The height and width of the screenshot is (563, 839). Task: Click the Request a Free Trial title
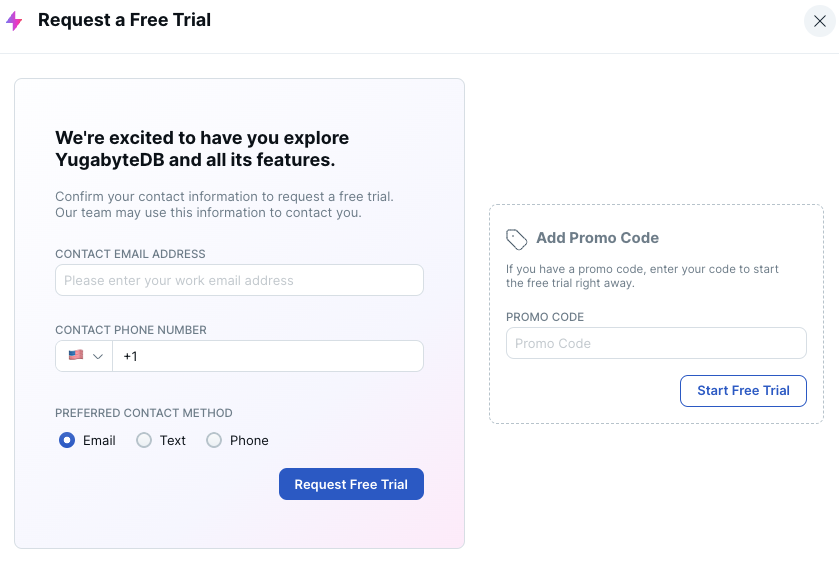(x=124, y=20)
